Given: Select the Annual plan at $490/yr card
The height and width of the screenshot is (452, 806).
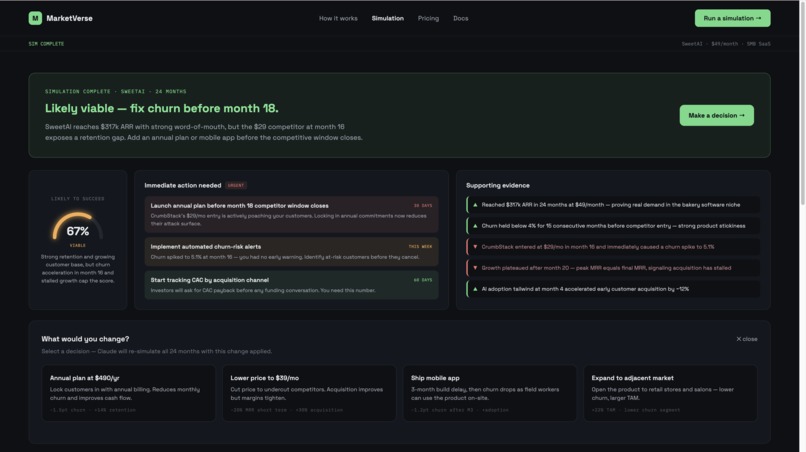Looking at the screenshot, I should click(x=129, y=393).
